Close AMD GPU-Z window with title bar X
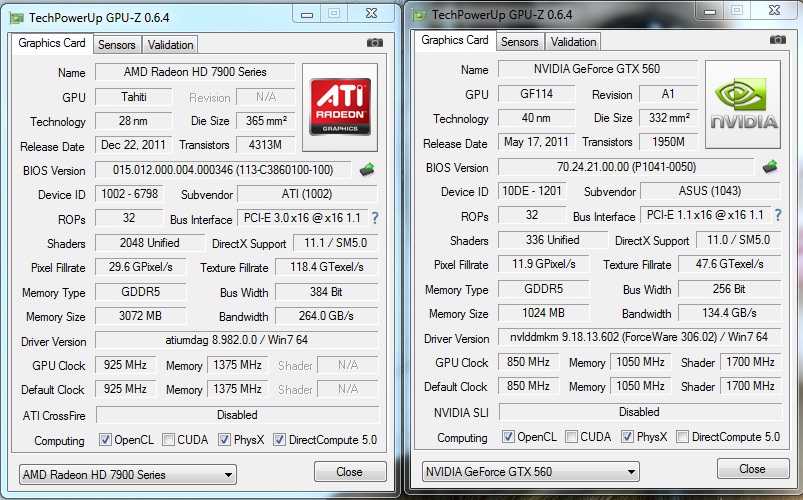Viewport: 803px width, 500px height. pyautogui.click(x=371, y=14)
